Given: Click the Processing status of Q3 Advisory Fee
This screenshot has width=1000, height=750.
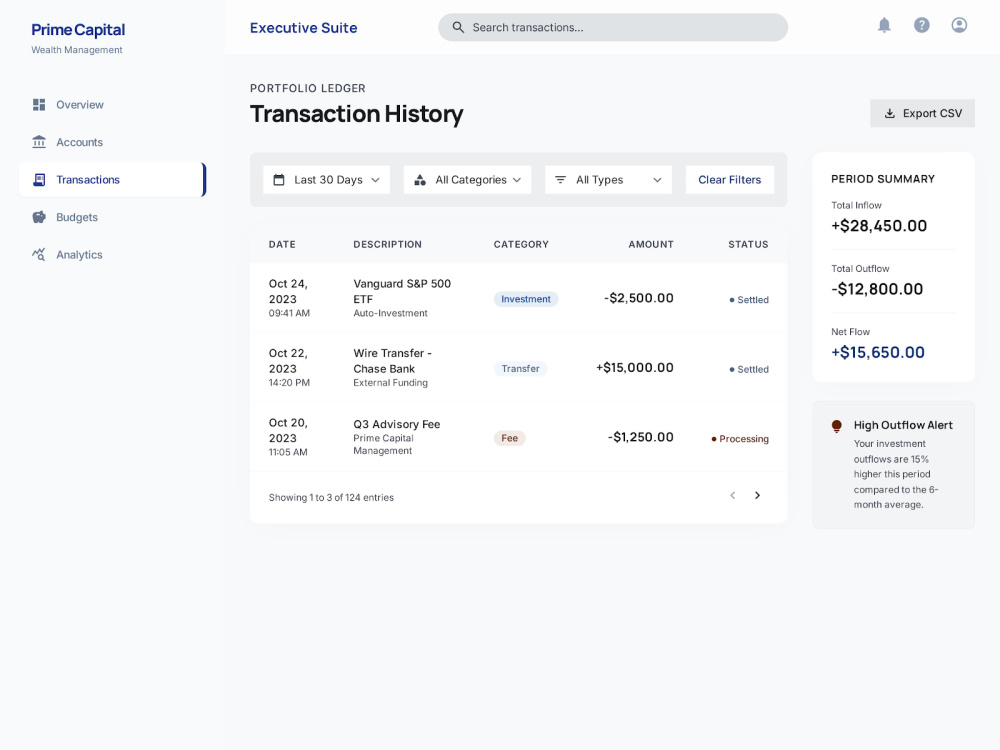Looking at the screenshot, I should click(x=740, y=439).
